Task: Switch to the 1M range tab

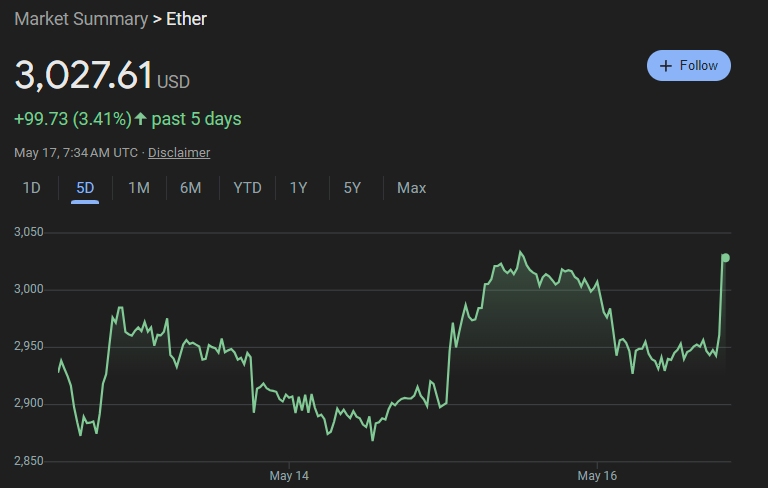Action: point(139,188)
